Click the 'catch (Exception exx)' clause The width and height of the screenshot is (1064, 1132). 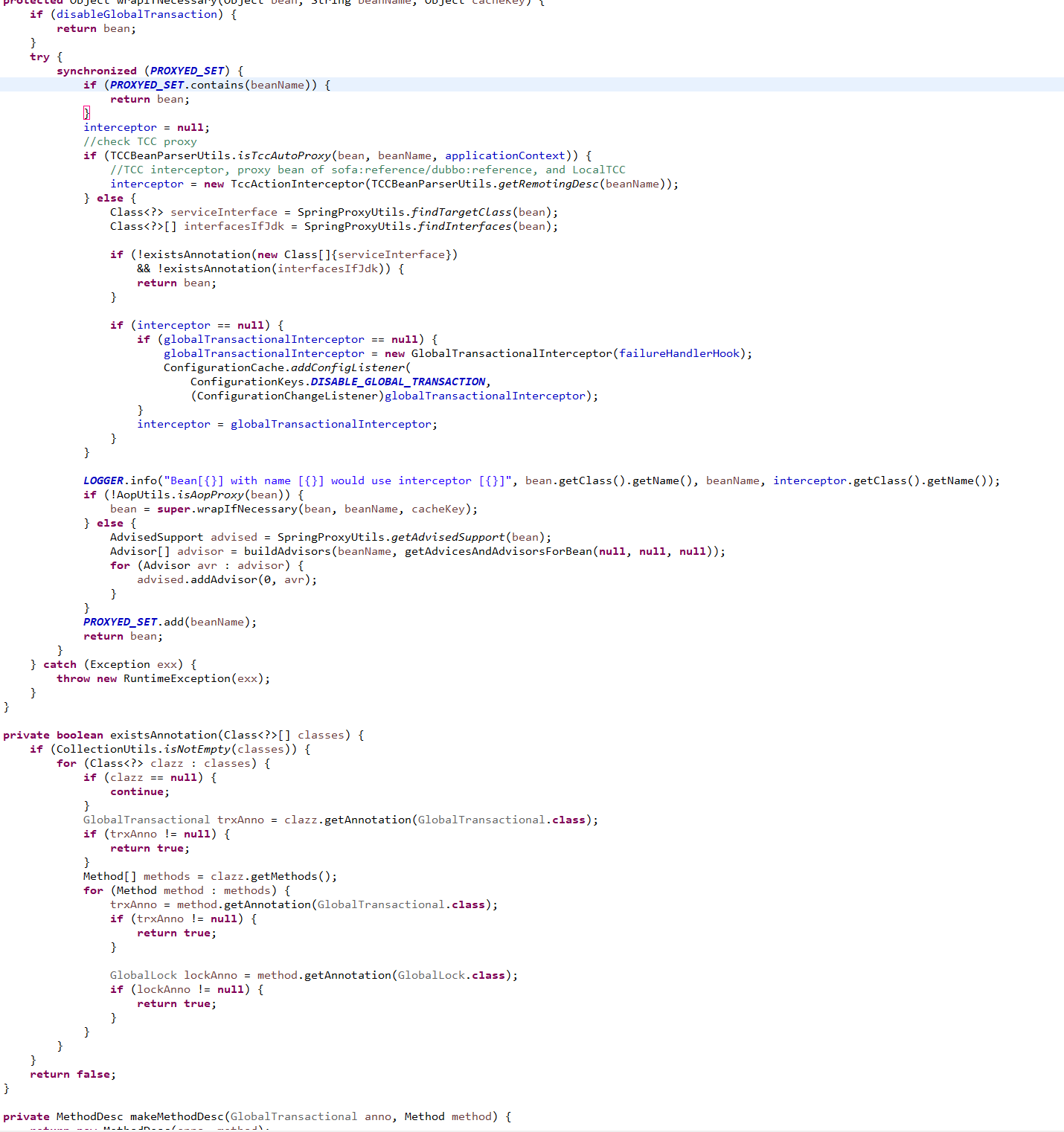(x=113, y=664)
